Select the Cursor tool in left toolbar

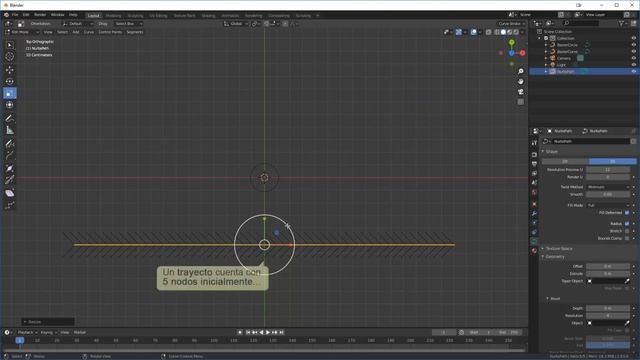(10, 57)
